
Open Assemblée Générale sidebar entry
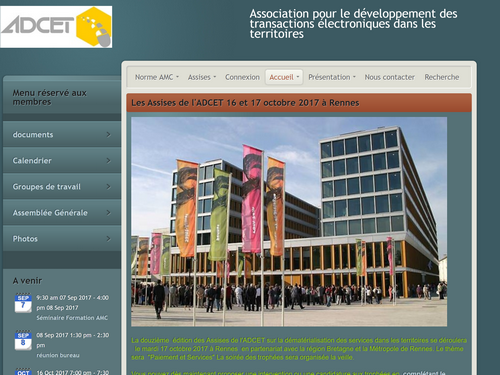point(62,212)
